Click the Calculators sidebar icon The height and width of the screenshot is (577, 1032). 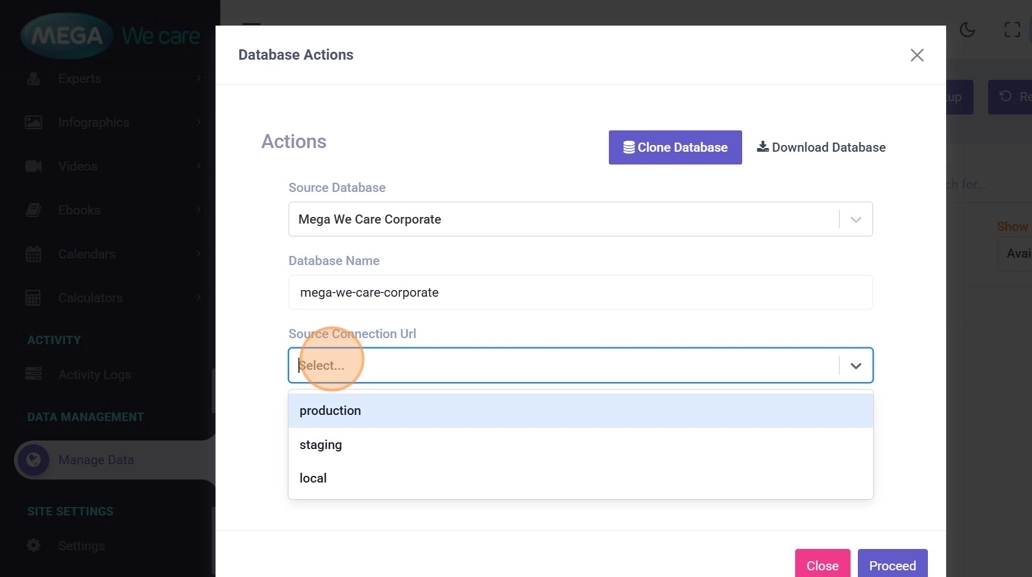34,298
